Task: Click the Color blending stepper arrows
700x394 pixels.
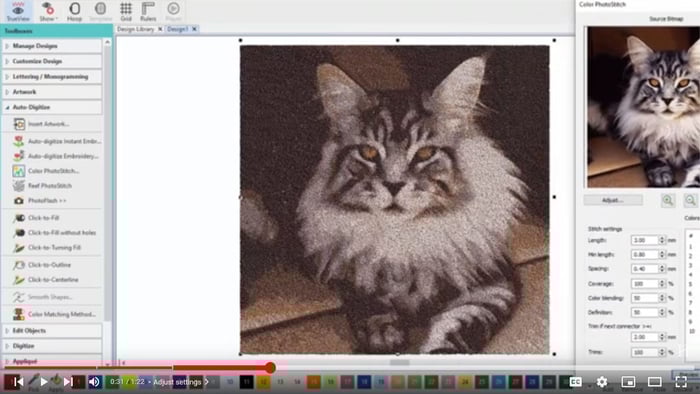Action: 662,298
